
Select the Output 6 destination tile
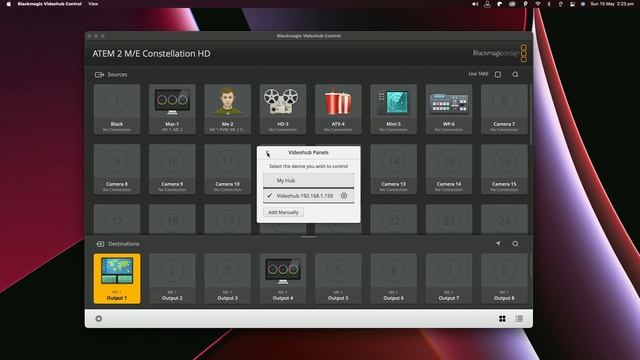pos(393,279)
